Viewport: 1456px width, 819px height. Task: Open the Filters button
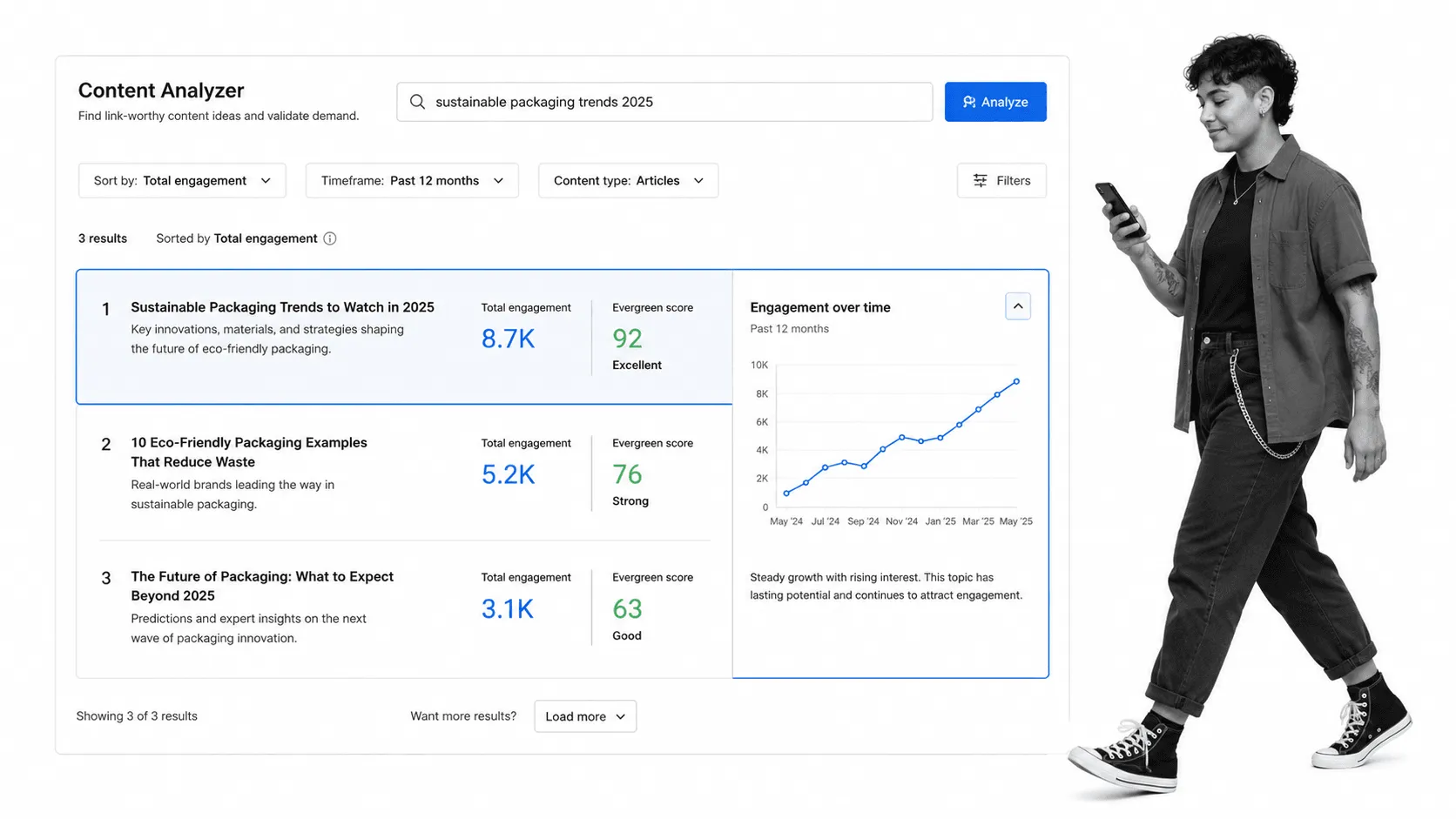[x=1001, y=180]
